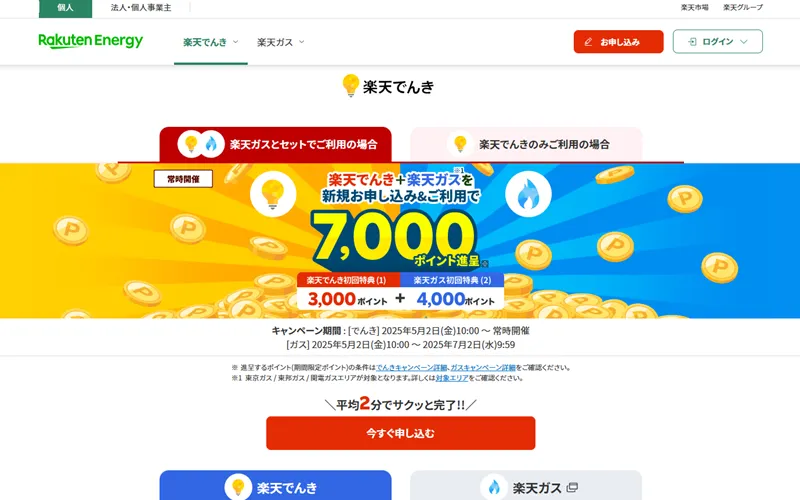The height and width of the screenshot is (500, 800).
Task: Click the lightbulb icon in でんきのみ tab
Action: click(x=460, y=144)
